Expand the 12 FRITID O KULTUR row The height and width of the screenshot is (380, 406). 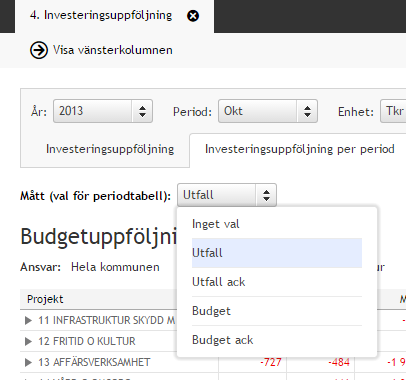(x=28, y=341)
